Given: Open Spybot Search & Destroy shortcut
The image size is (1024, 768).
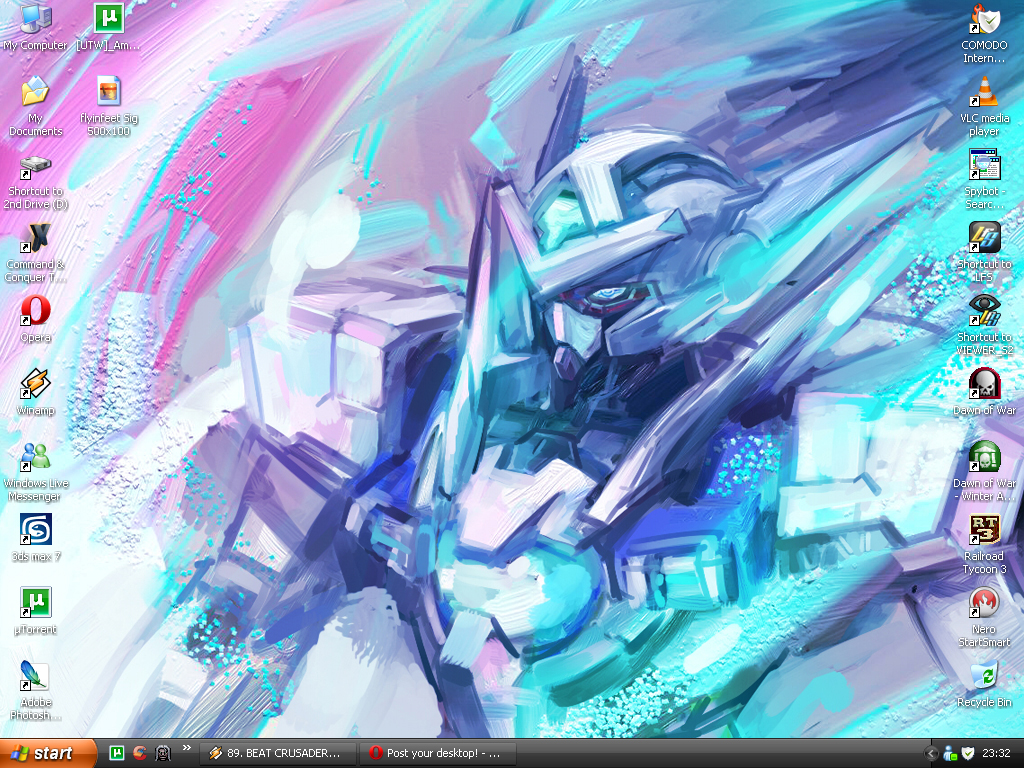Looking at the screenshot, I should point(984,179).
